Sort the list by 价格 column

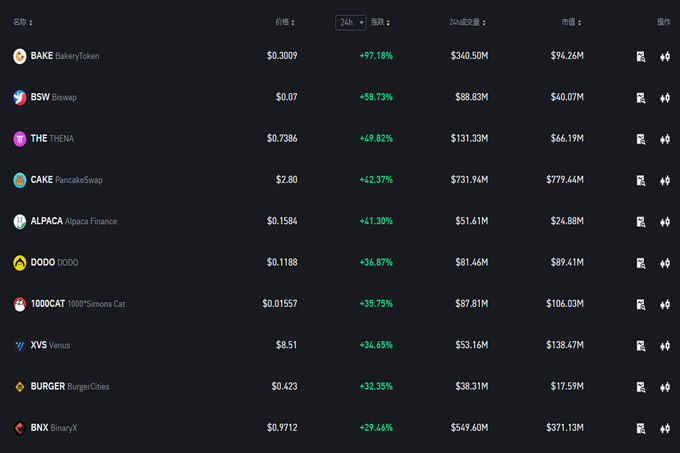[x=286, y=22]
